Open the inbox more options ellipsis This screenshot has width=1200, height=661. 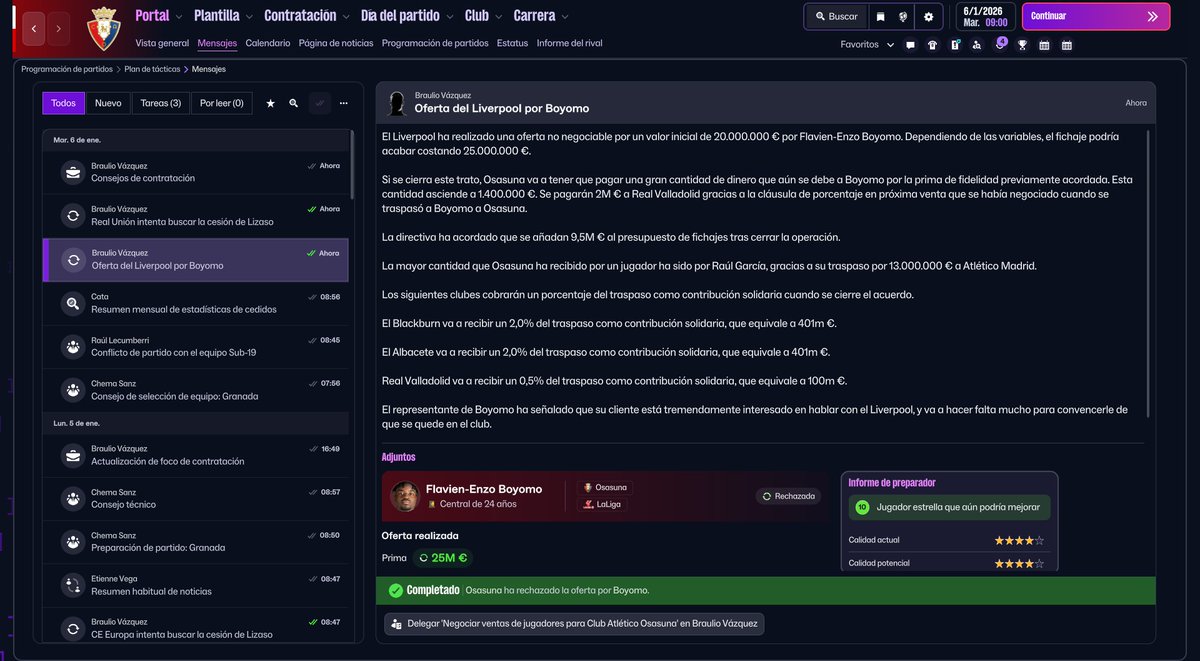[344, 103]
